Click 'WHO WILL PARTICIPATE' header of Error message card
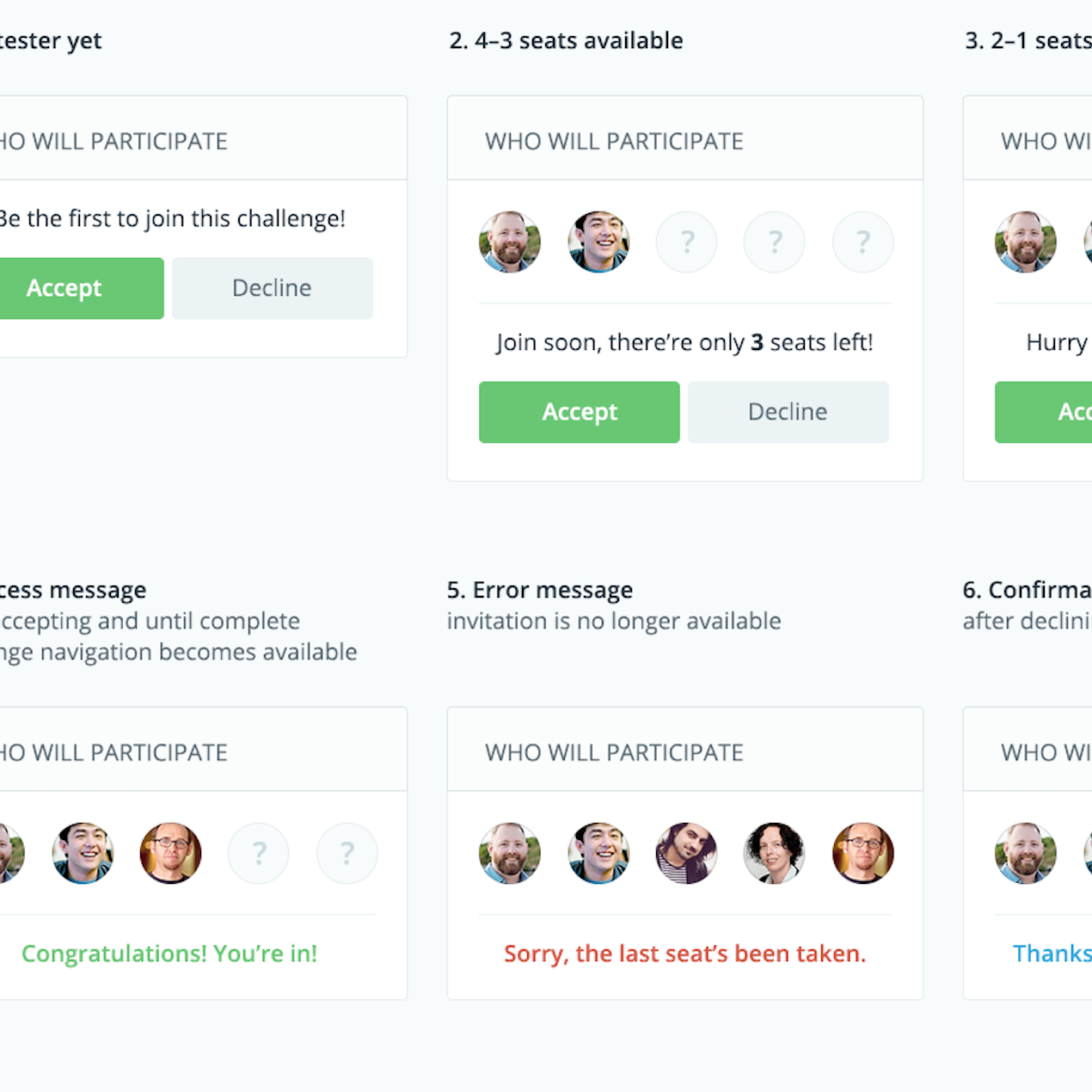 pyautogui.click(x=614, y=752)
